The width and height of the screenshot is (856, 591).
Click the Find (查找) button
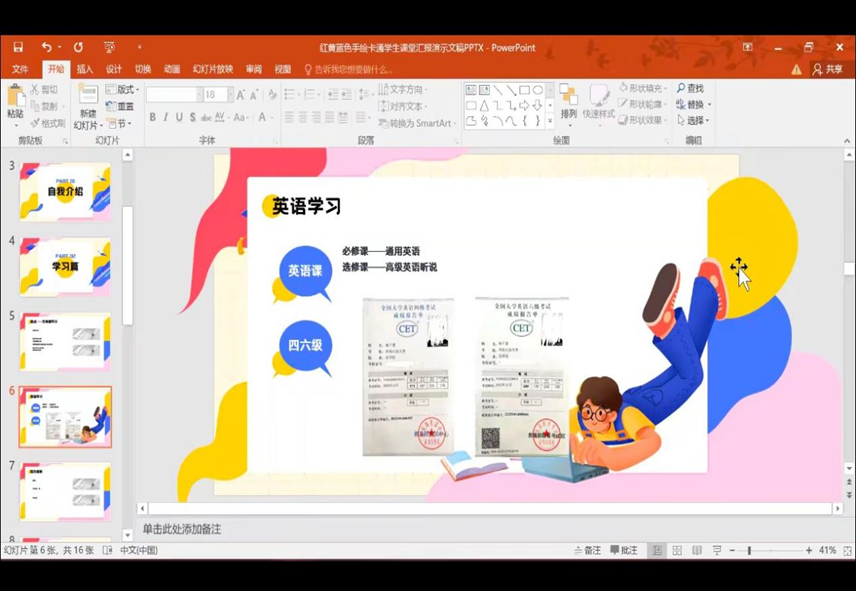690,88
